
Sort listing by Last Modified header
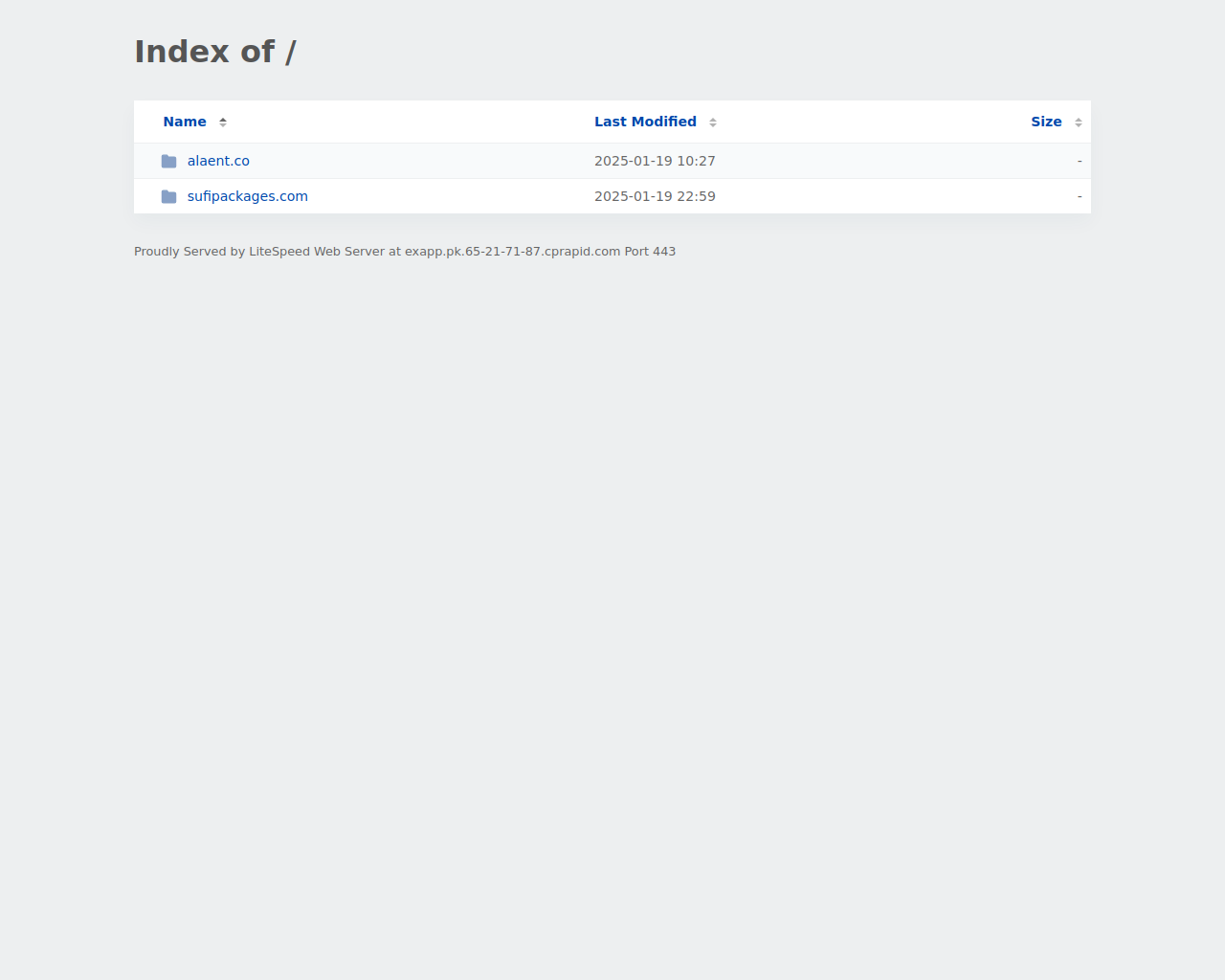pos(645,122)
